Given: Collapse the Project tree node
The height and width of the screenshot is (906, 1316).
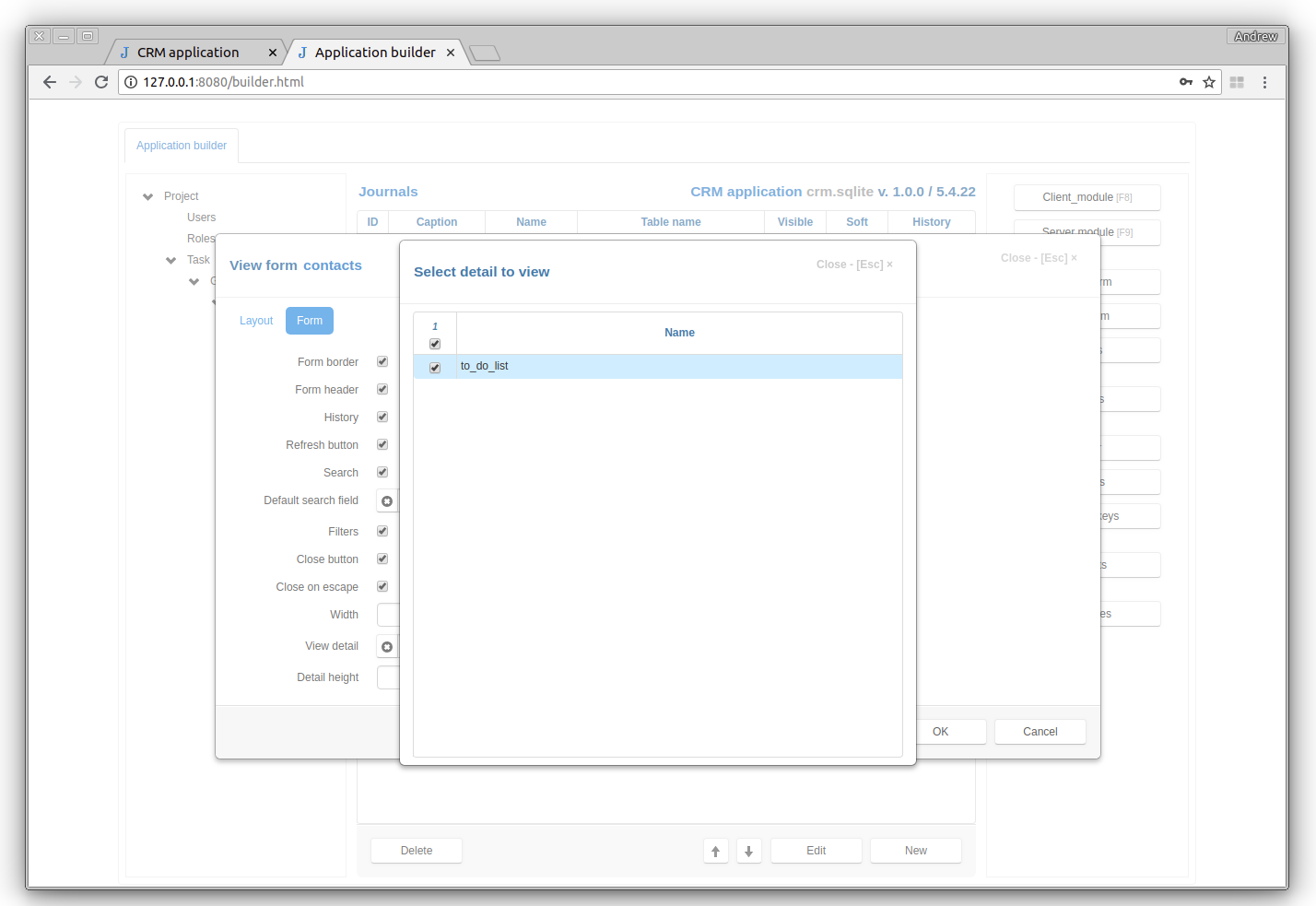Looking at the screenshot, I should click(147, 196).
